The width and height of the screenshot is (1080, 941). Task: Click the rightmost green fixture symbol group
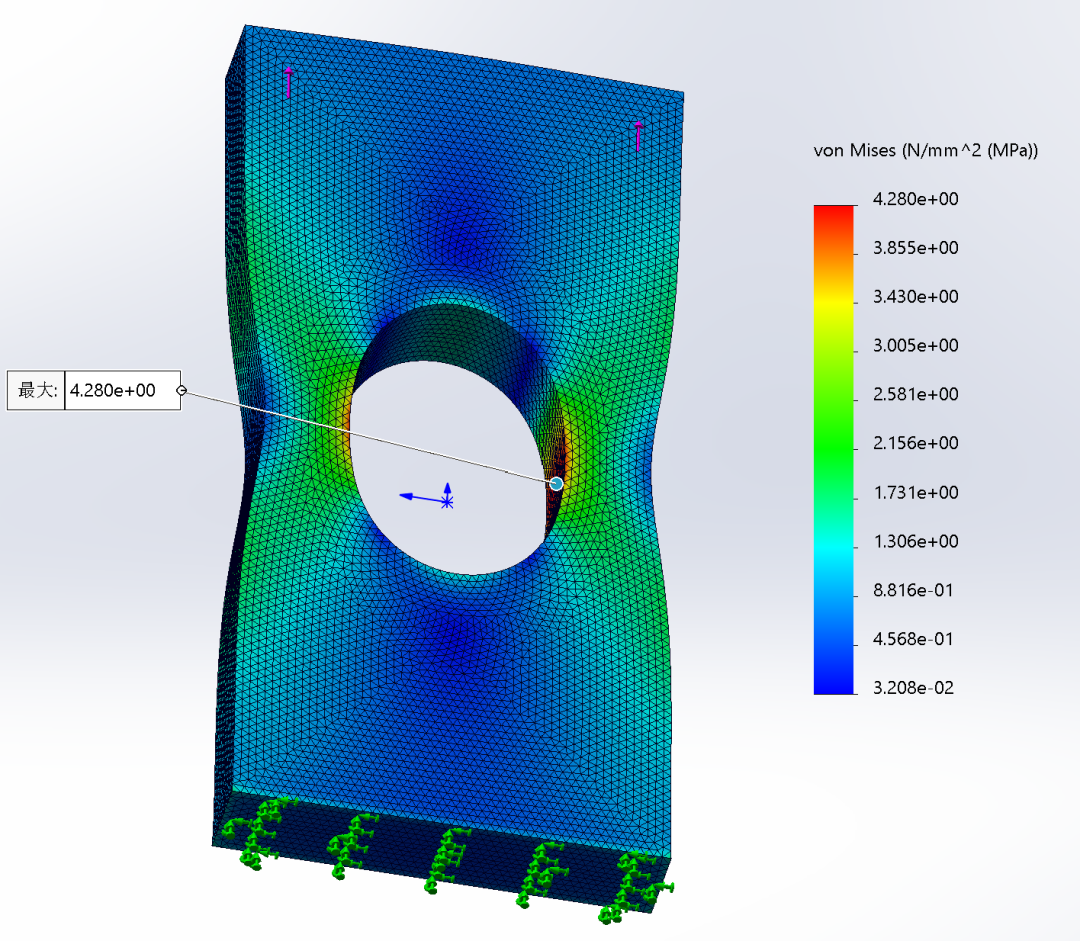pyautogui.click(x=636, y=886)
